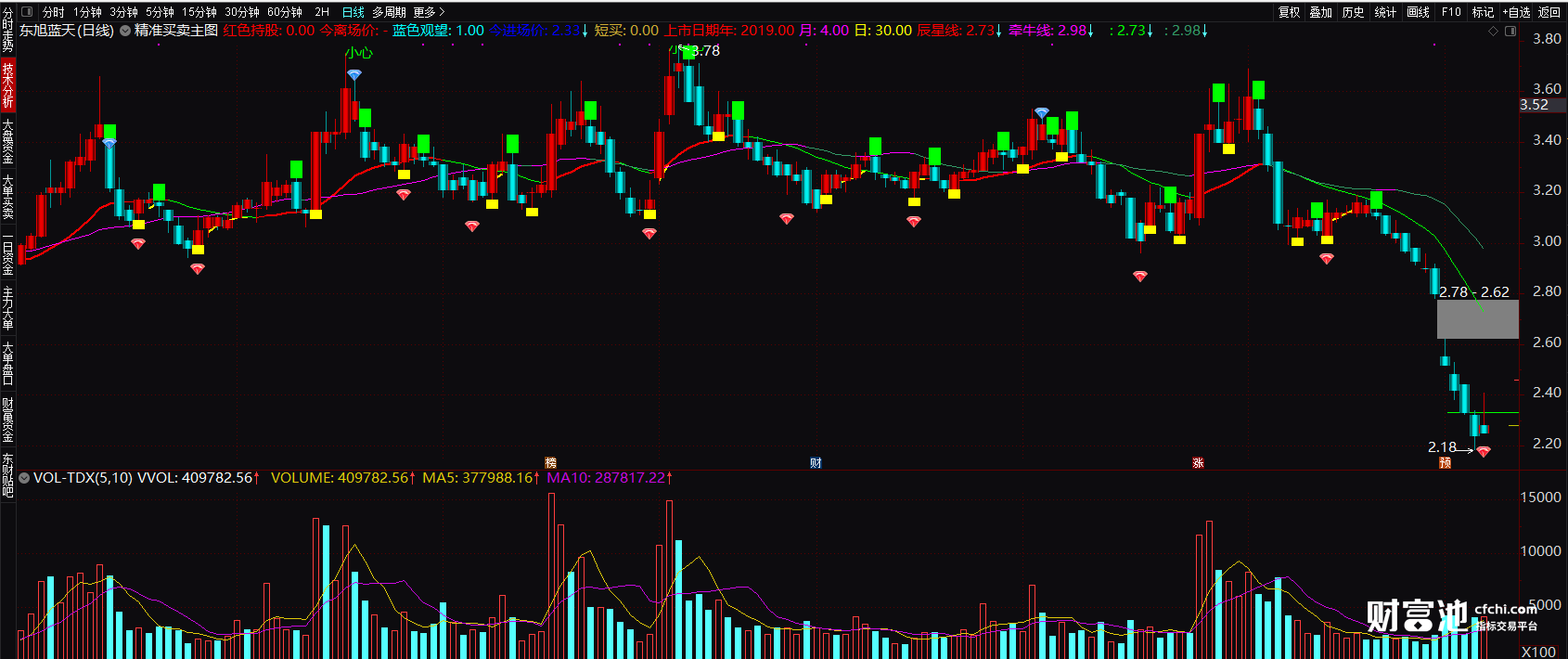This screenshot has width=1568, height=659.
Task: Click the 东旭蓝天(日线) stock title
Action: pyautogui.click(x=67, y=31)
